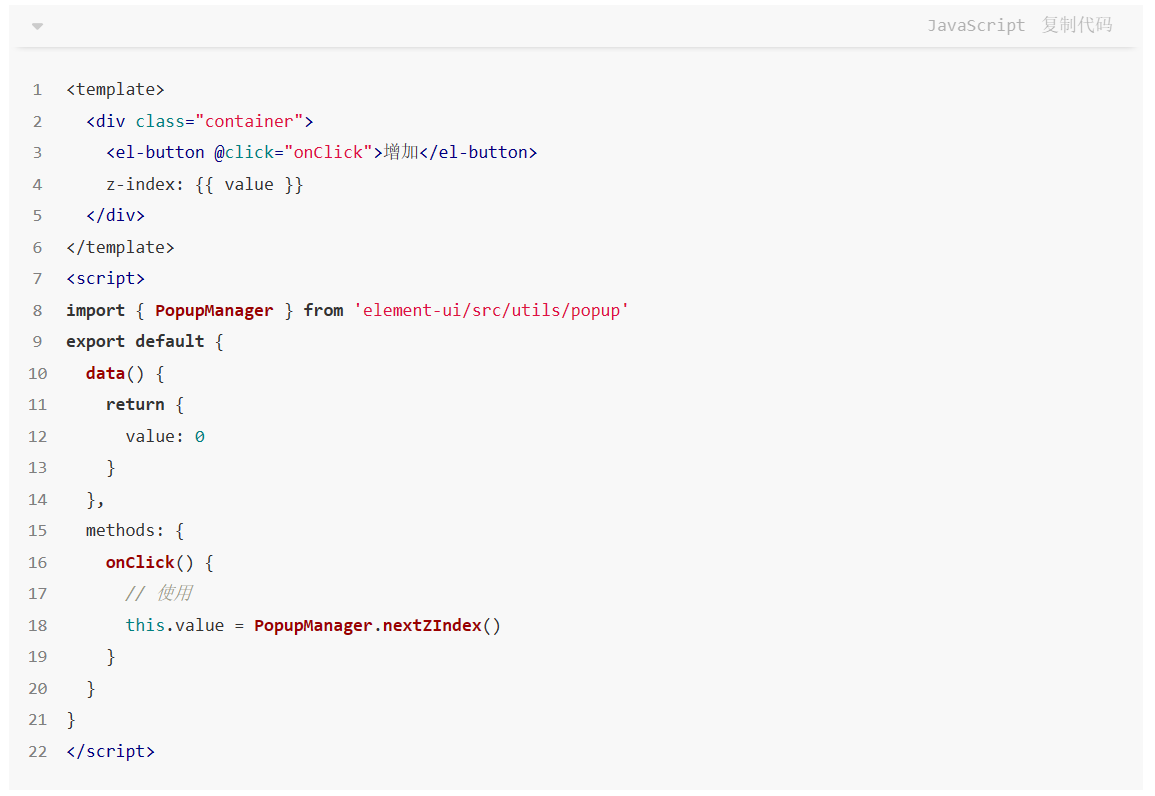The image size is (1155, 796).
Task: Click line number 13 in the gutter
Action: pos(38,468)
